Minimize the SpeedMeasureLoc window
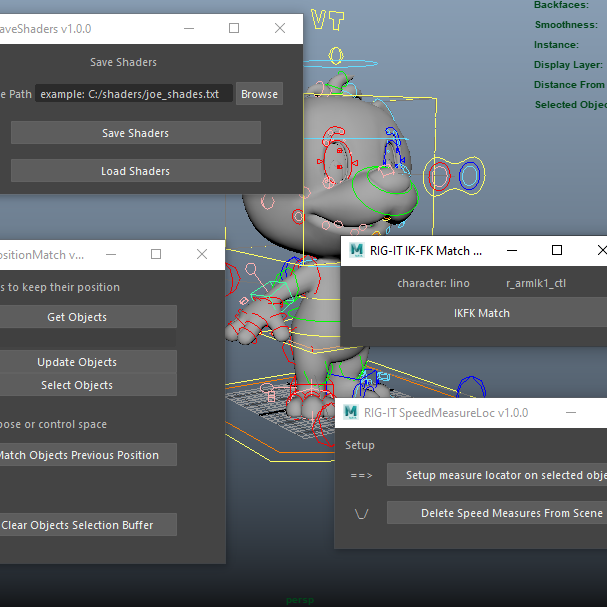 click(x=571, y=412)
